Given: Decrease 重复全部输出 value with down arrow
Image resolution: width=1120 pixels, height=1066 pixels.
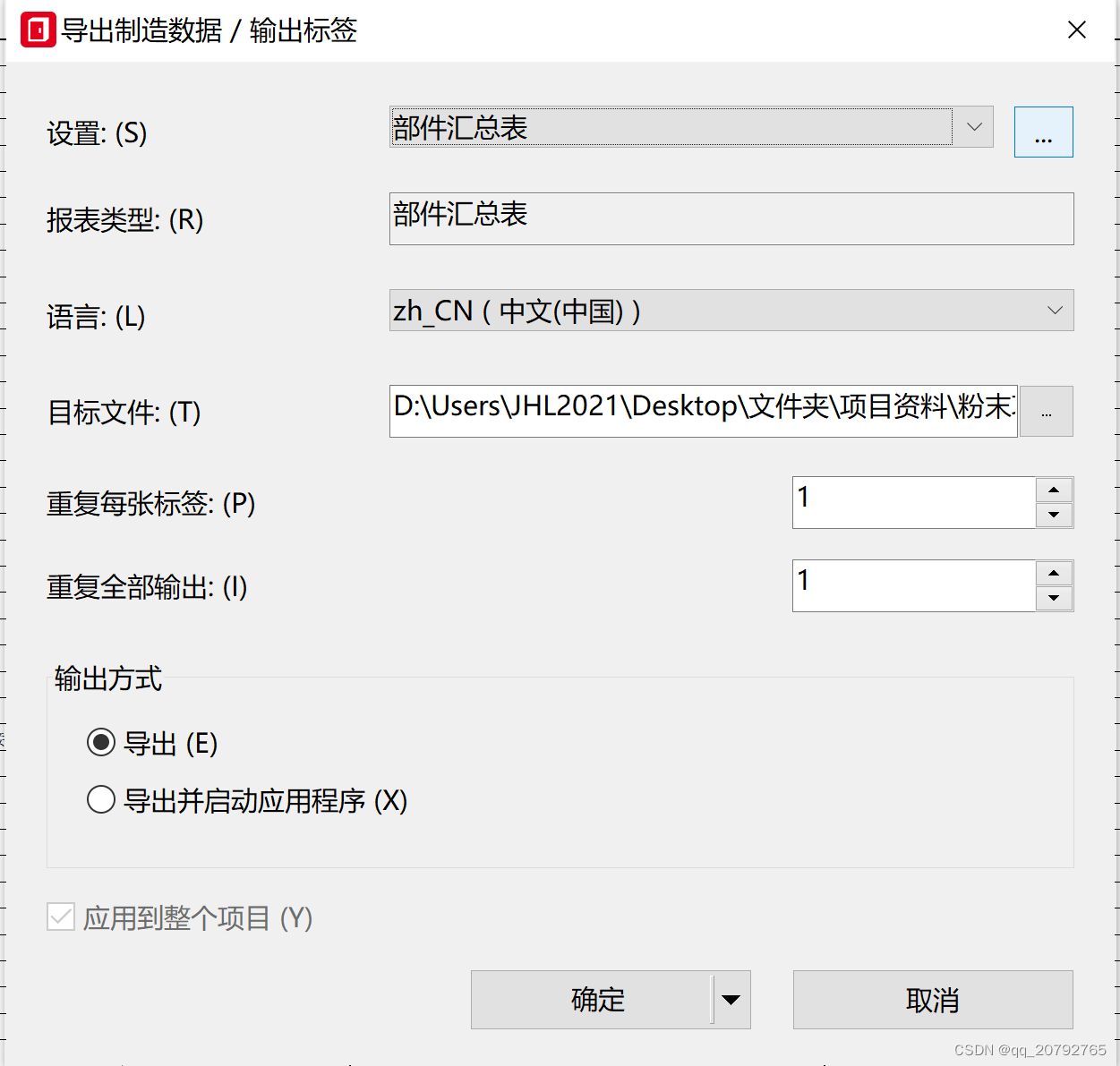Looking at the screenshot, I should point(1054,598).
